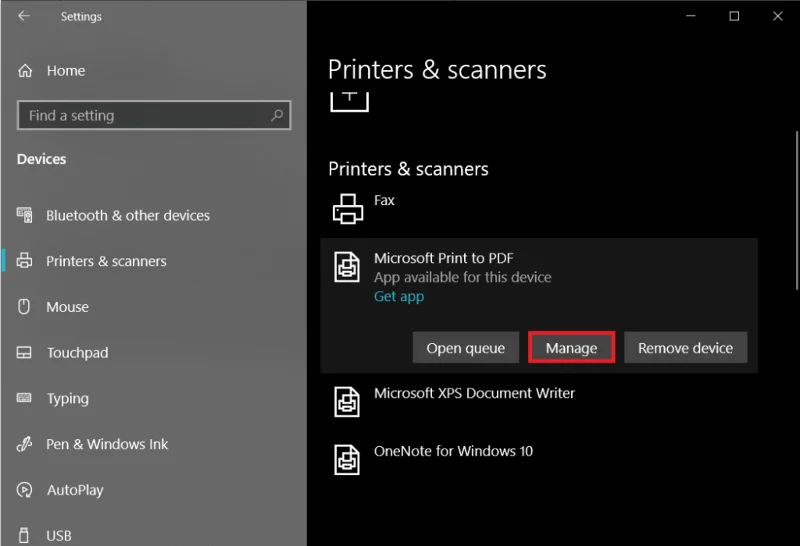Click the Fax printer icon
The width and height of the screenshot is (800, 546).
coord(348,209)
